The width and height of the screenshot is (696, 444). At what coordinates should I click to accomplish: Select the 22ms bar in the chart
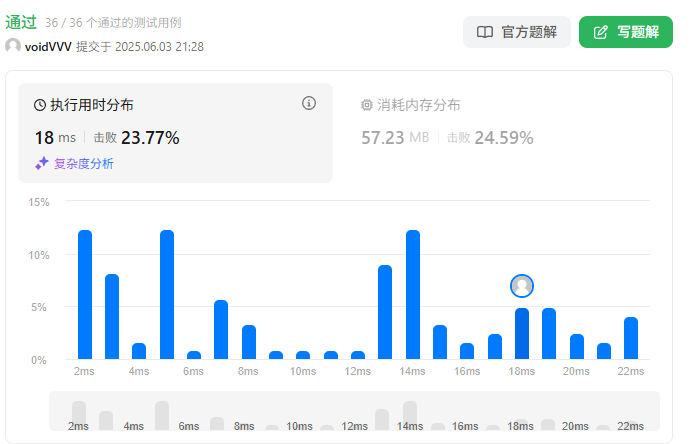point(630,338)
